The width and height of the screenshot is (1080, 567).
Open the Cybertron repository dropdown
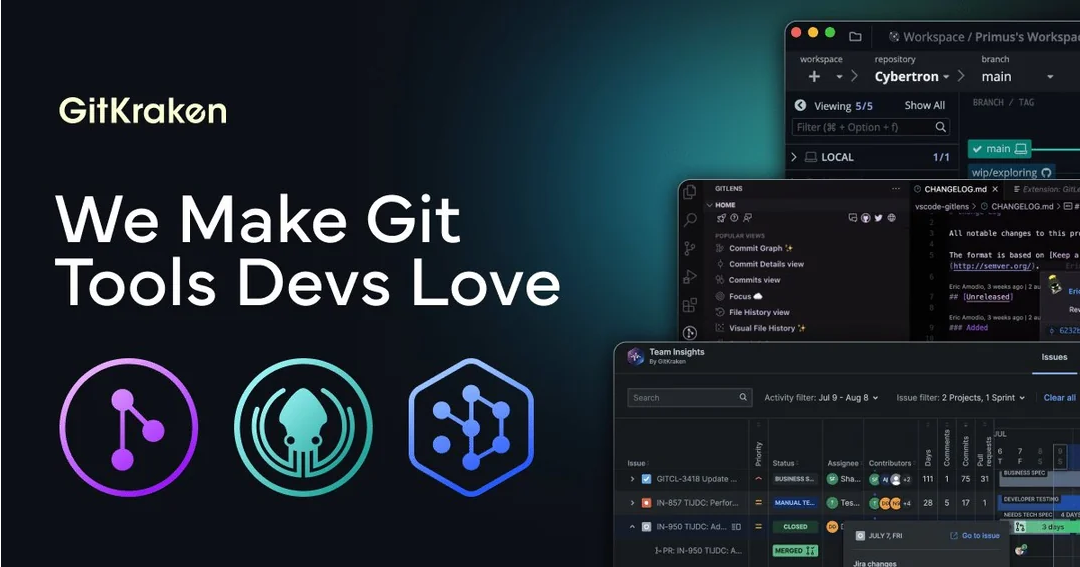913,77
